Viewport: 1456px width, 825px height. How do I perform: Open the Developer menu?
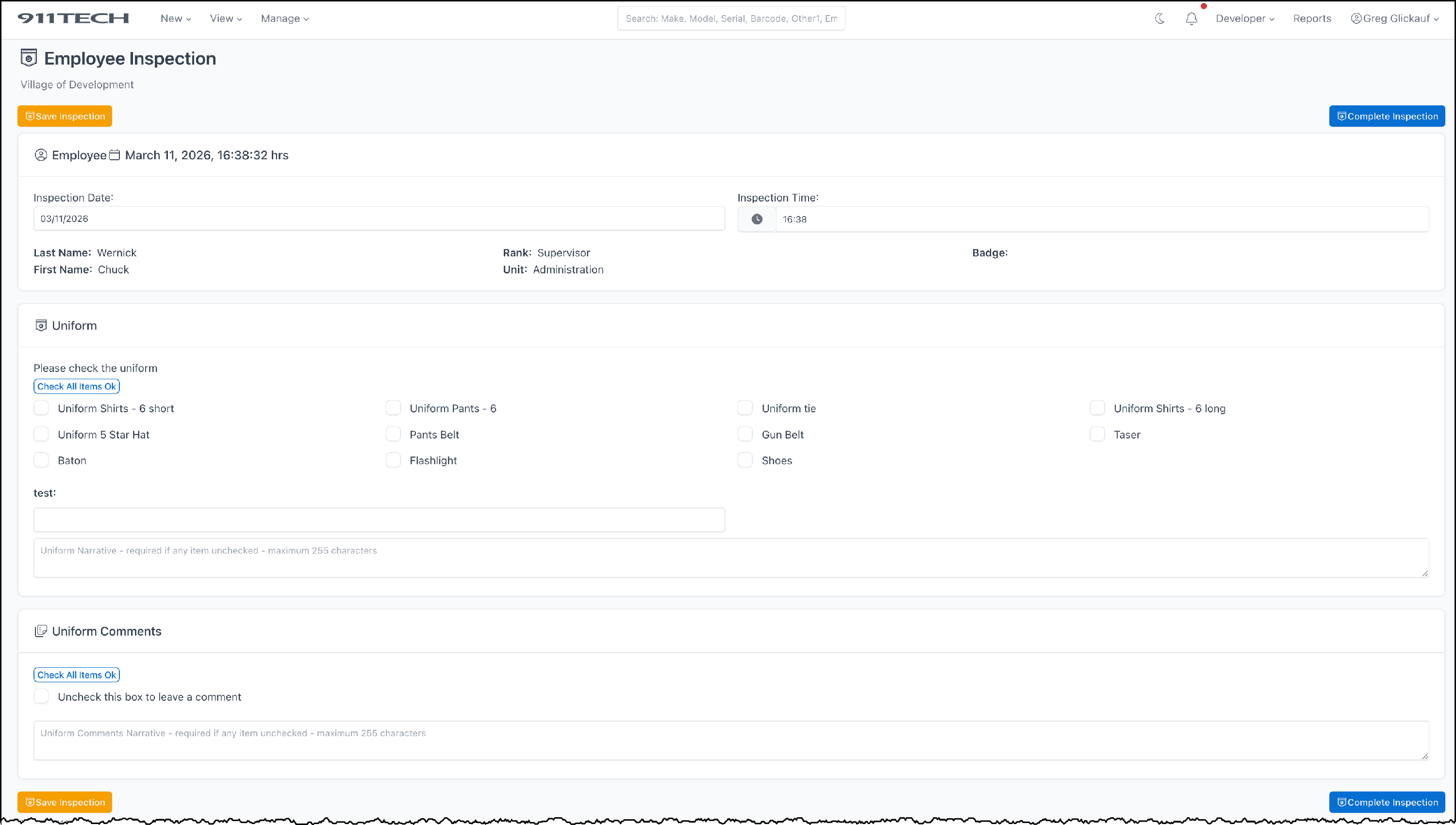(x=1244, y=19)
